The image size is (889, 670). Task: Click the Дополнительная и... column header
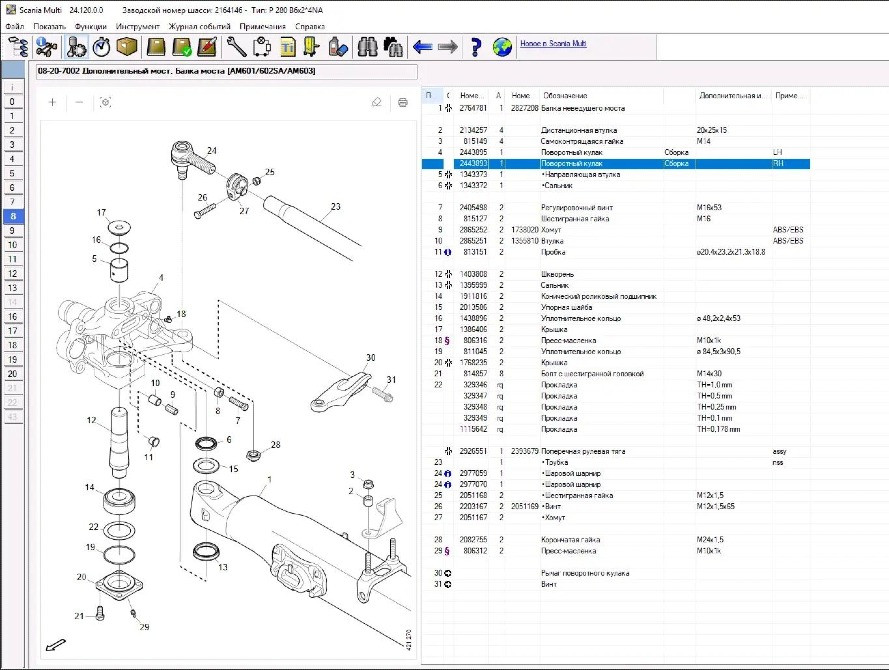point(733,96)
